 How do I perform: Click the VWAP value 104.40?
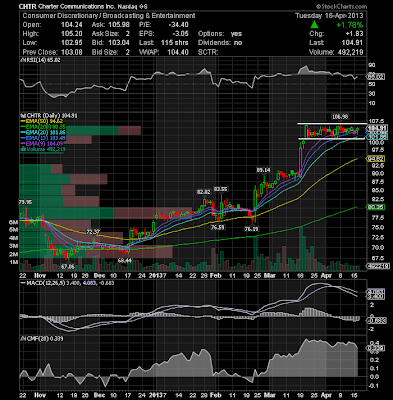click(178, 52)
